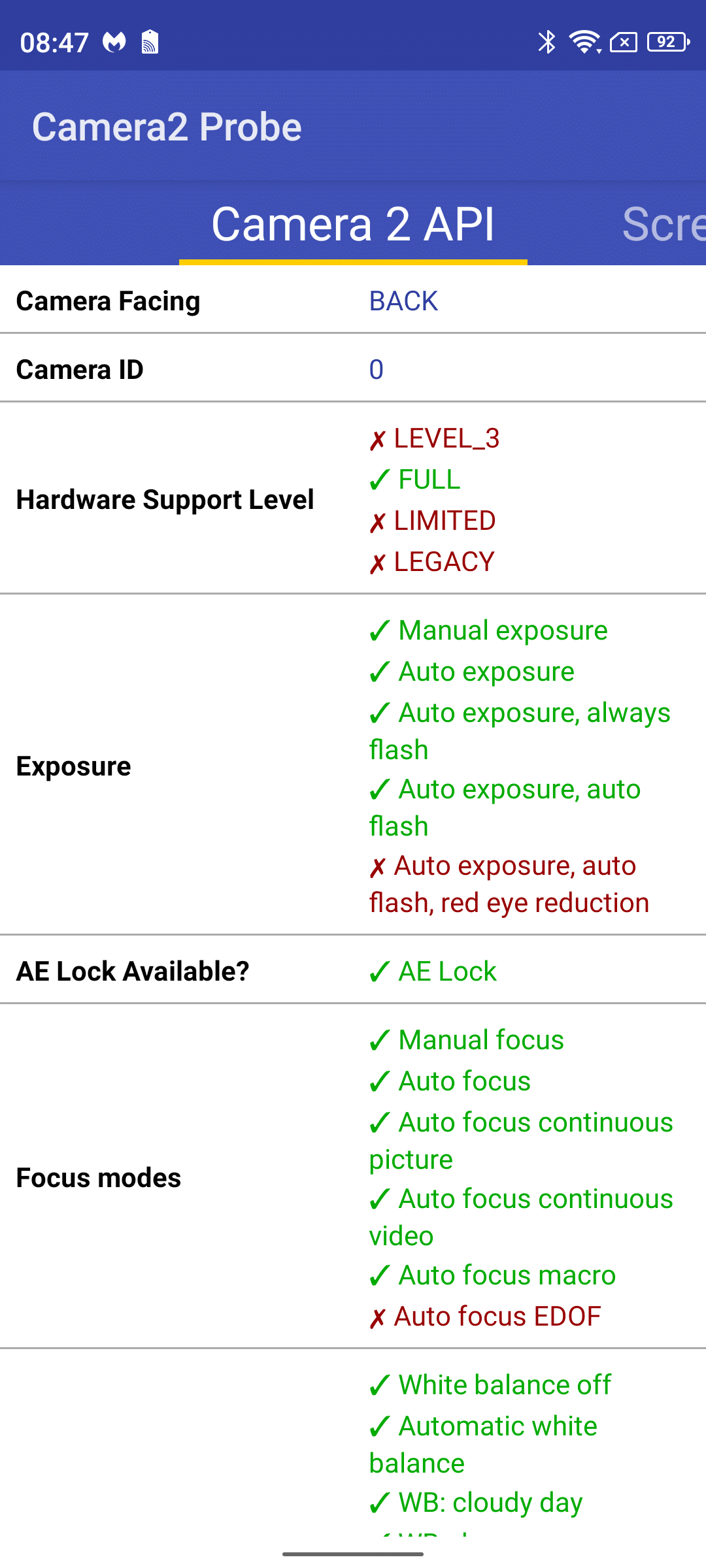Tap the Bluetooth status icon
The width and height of the screenshot is (706, 1568).
pos(546,42)
